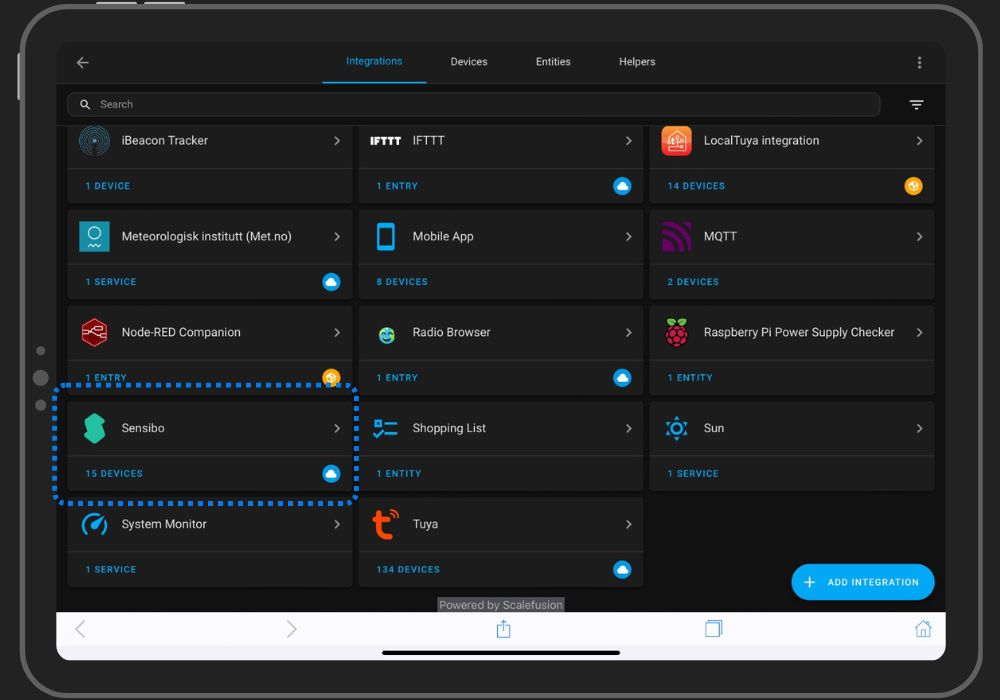
Task: Open the IFTTT integration via its logo
Action: click(384, 141)
